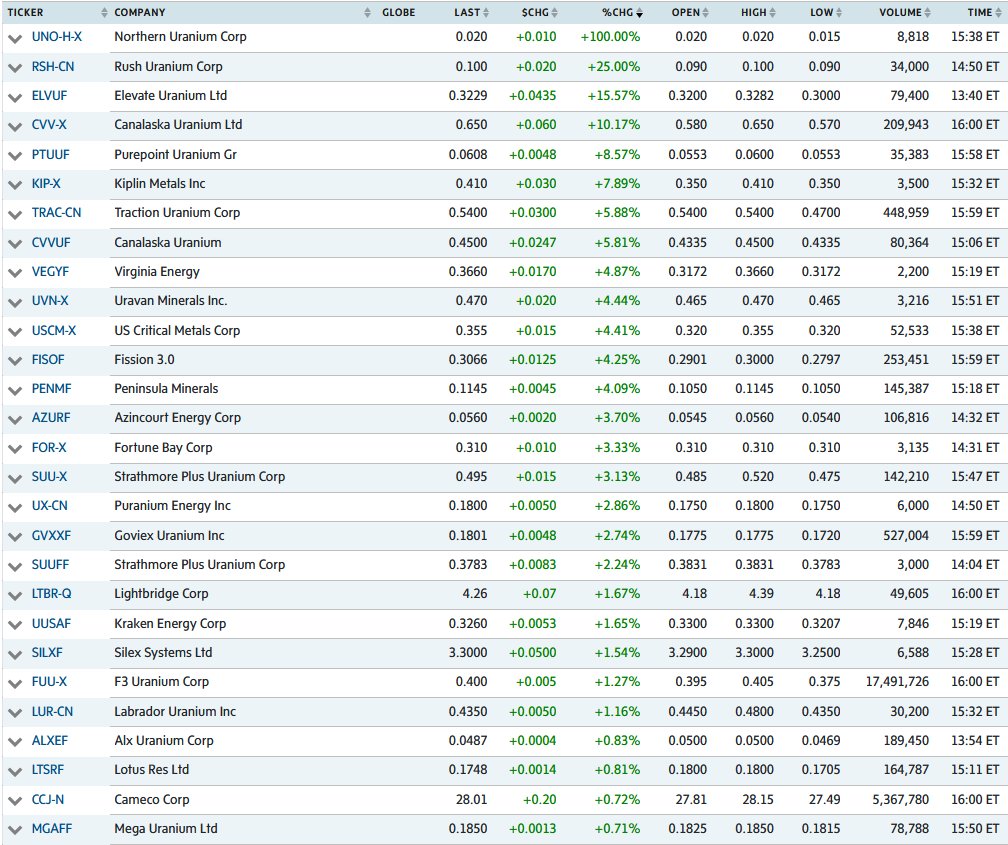Click the GLOBE column header
This screenshot has width=1008, height=845.
[399, 12]
